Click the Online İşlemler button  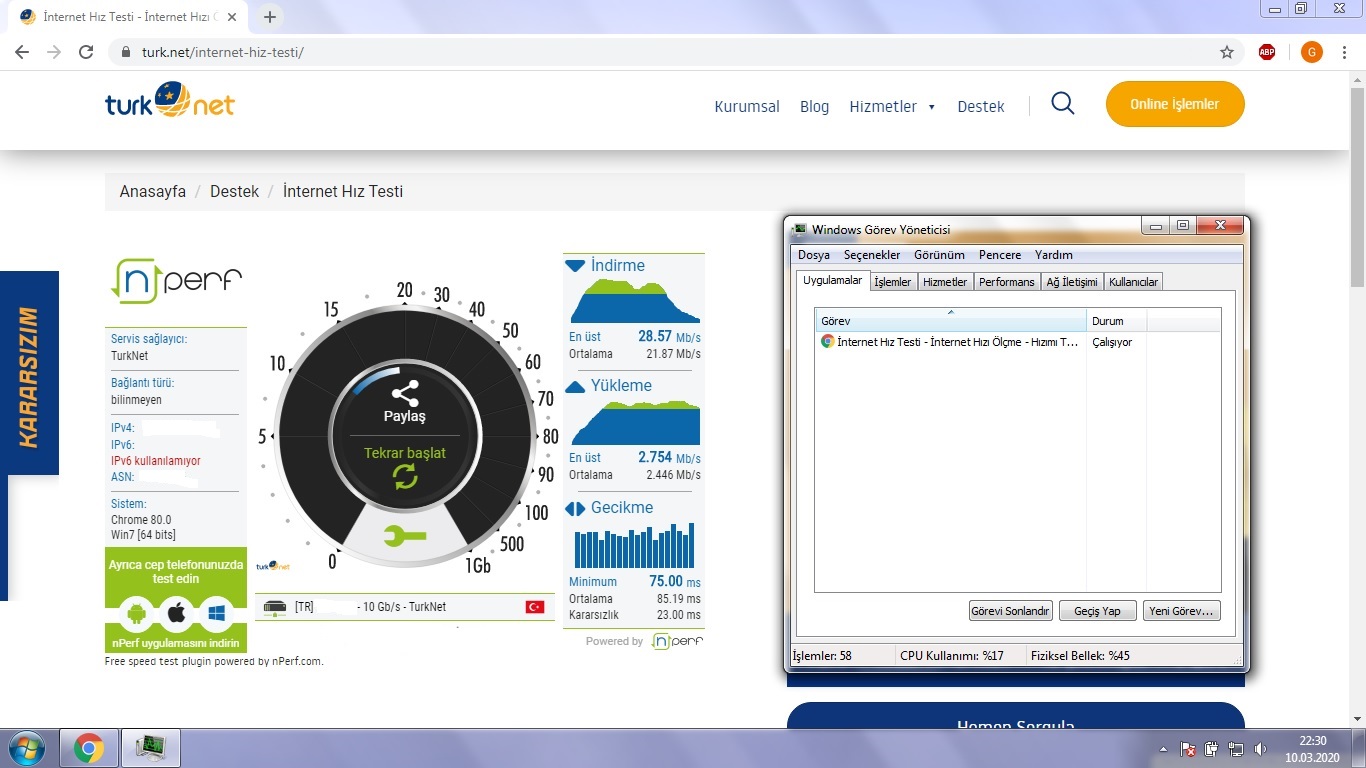click(x=1175, y=104)
